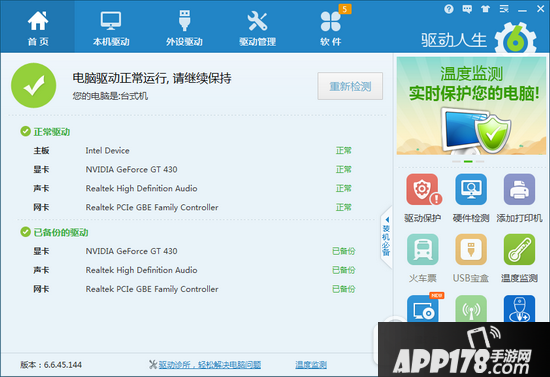Click the help question mark icon
This screenshot has width=550, height=377.
coord(449,9)
